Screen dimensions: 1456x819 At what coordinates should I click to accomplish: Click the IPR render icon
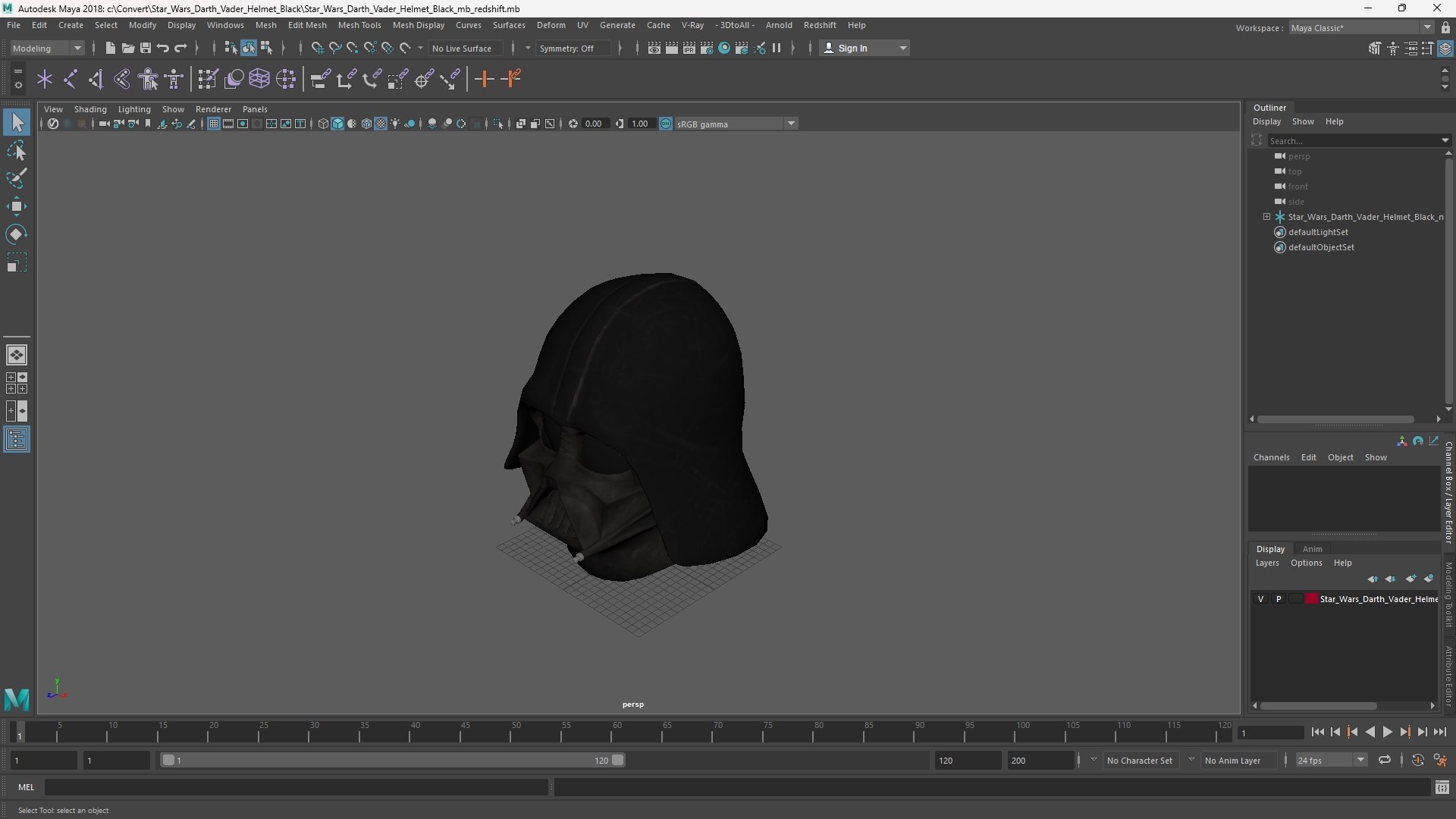click(x=689, y=48)
